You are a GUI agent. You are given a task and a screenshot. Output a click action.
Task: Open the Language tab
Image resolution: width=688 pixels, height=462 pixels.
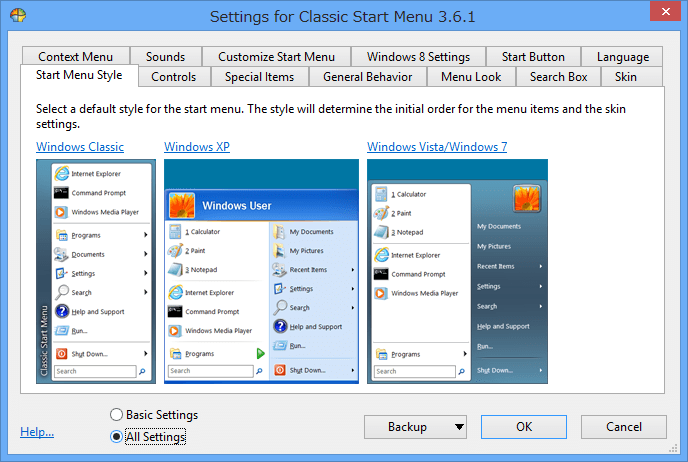622,57
